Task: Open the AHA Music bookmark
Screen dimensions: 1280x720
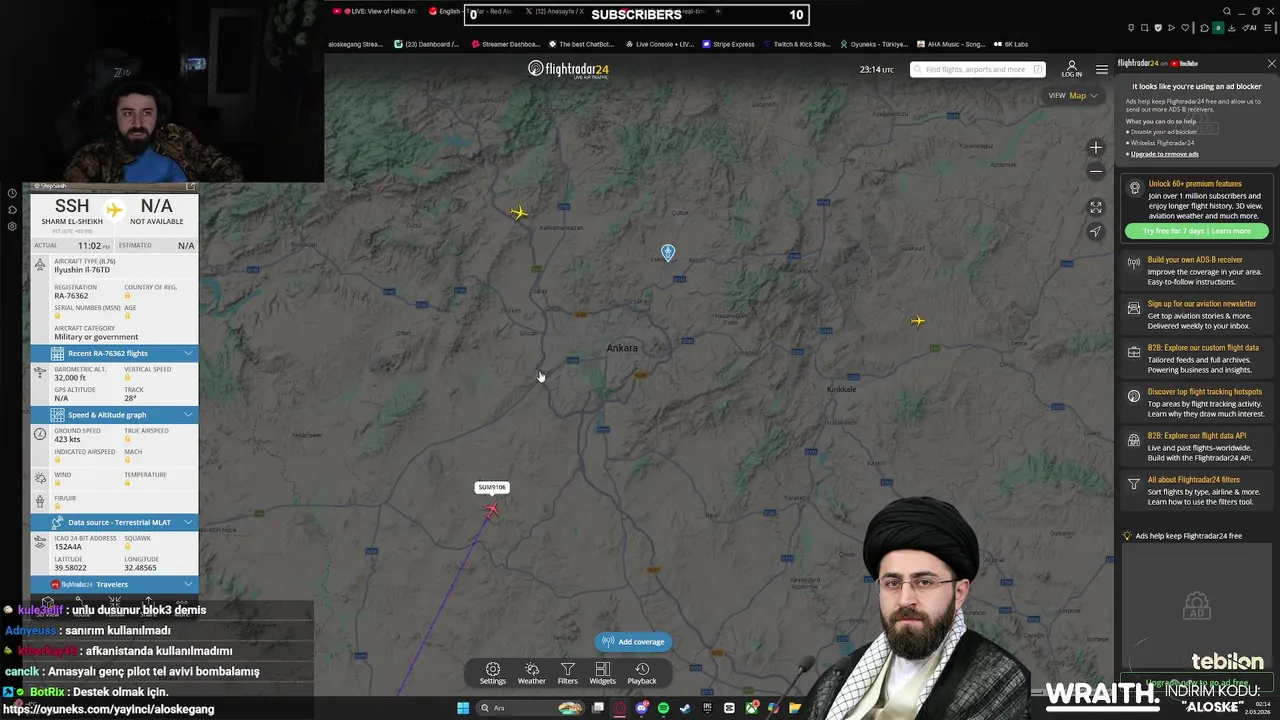Action: point(951,44)
